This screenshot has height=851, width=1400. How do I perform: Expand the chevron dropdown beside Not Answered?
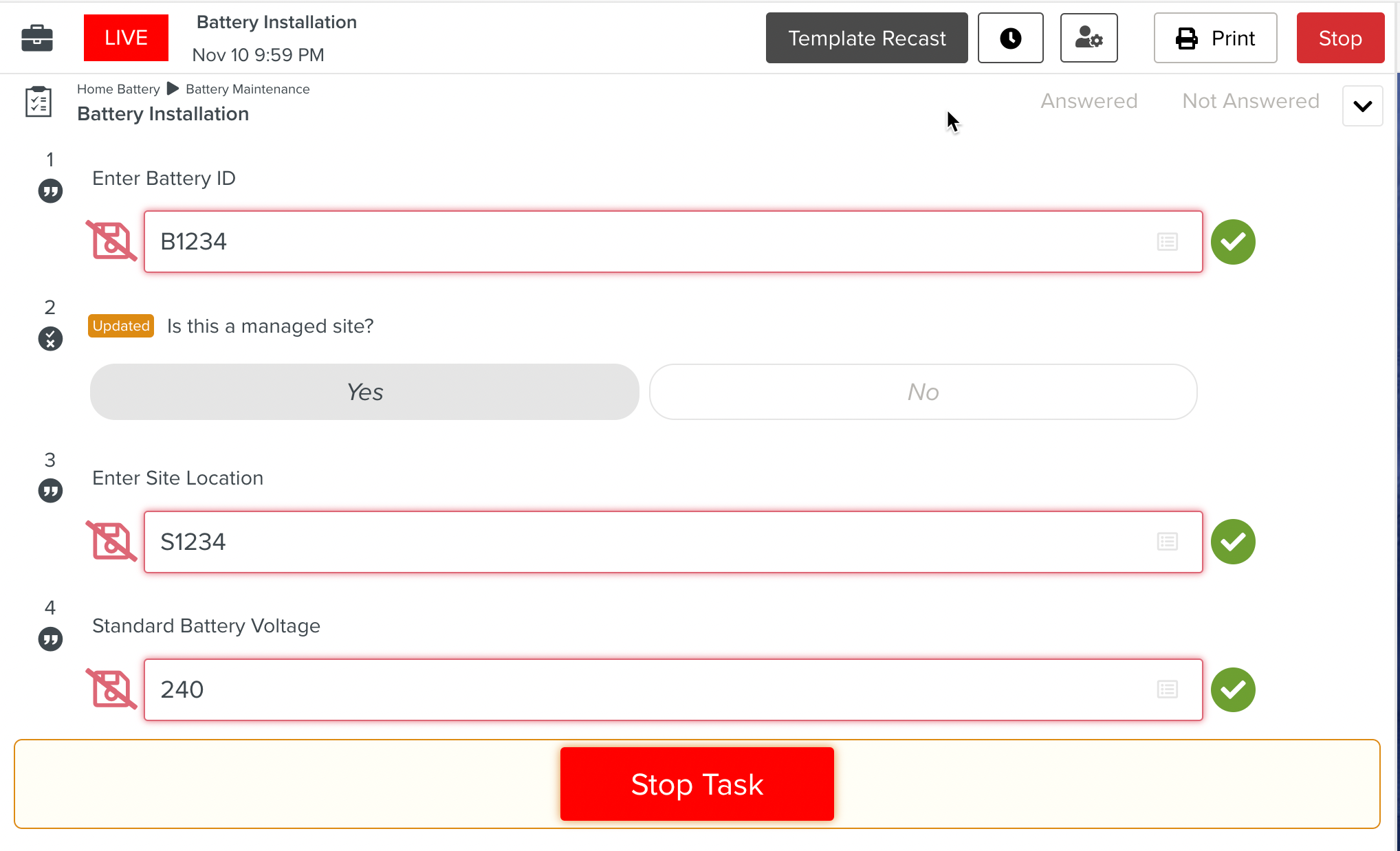tap(1362, 106)
